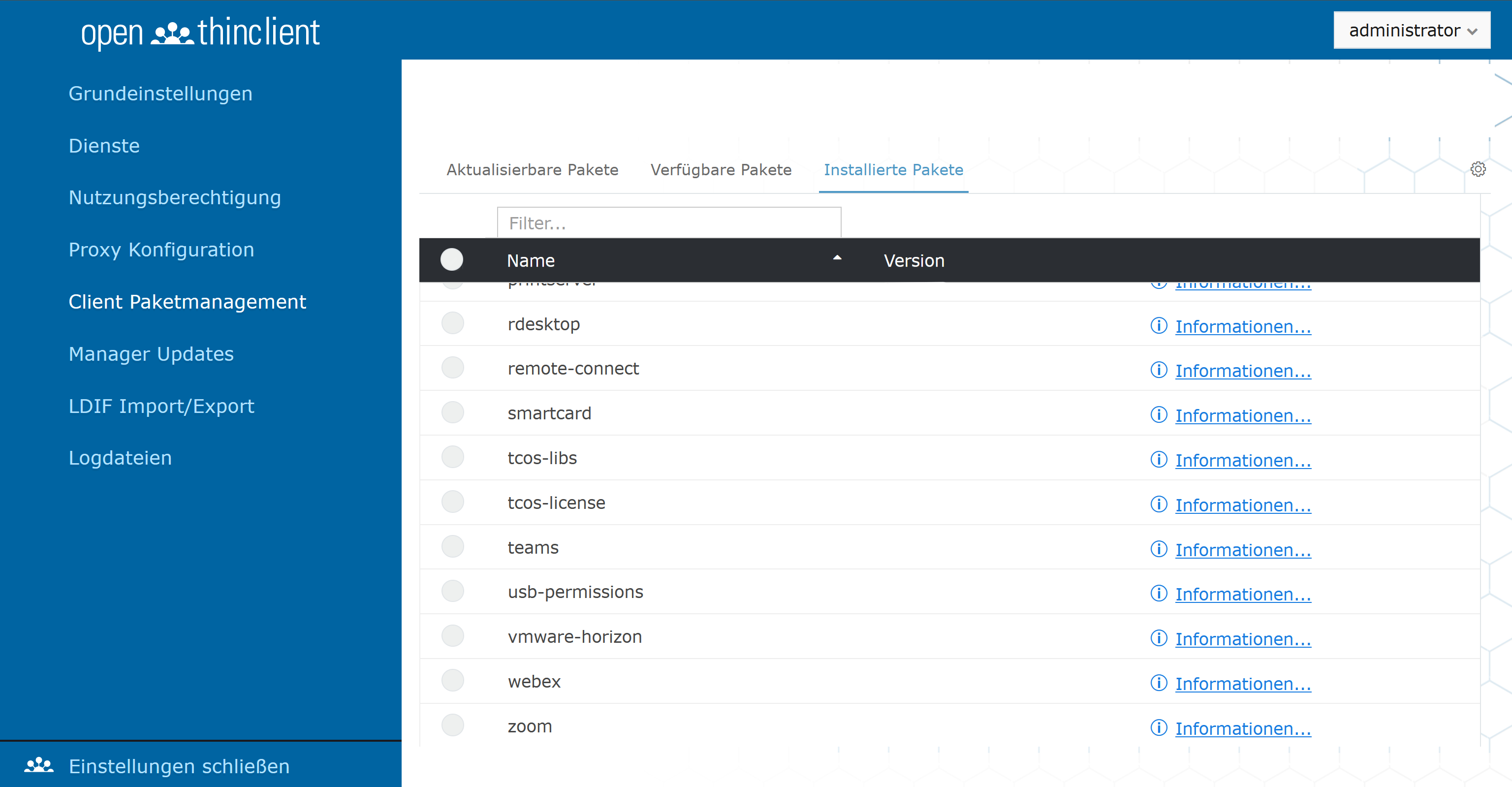Click the info icon next to zoom
This screenshot has width=1512, height=787.
tap(1158, 728)
